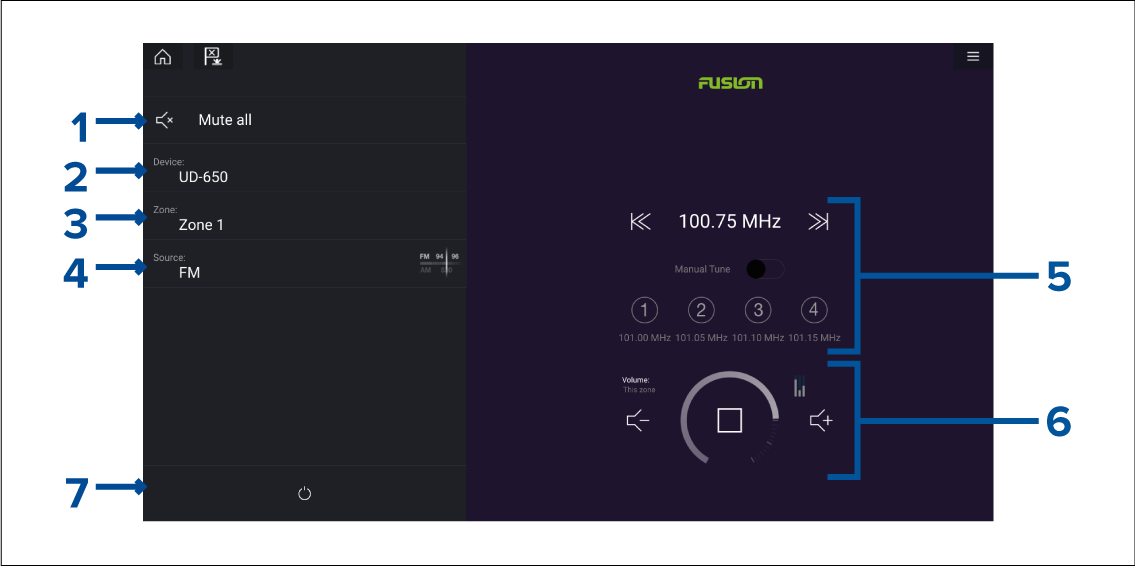Increase volume with the speaker plus icon

pyautogui.click(x=821, y=421)
